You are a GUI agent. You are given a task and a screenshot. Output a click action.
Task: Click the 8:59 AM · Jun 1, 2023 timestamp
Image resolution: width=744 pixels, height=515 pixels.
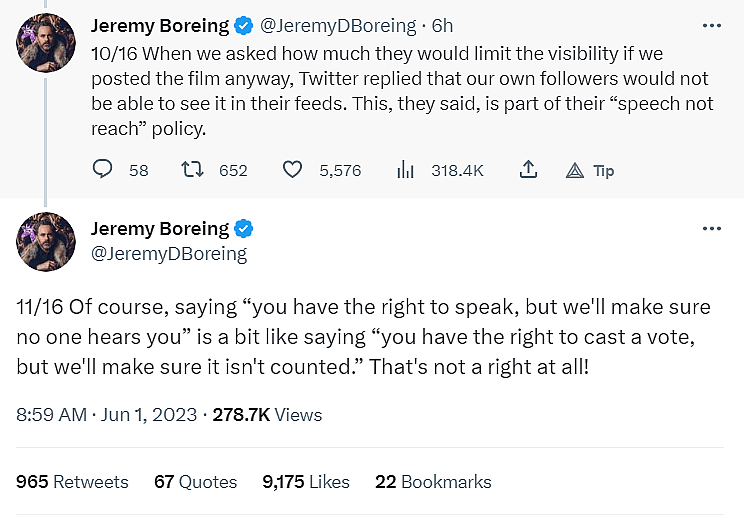(108, 414)
